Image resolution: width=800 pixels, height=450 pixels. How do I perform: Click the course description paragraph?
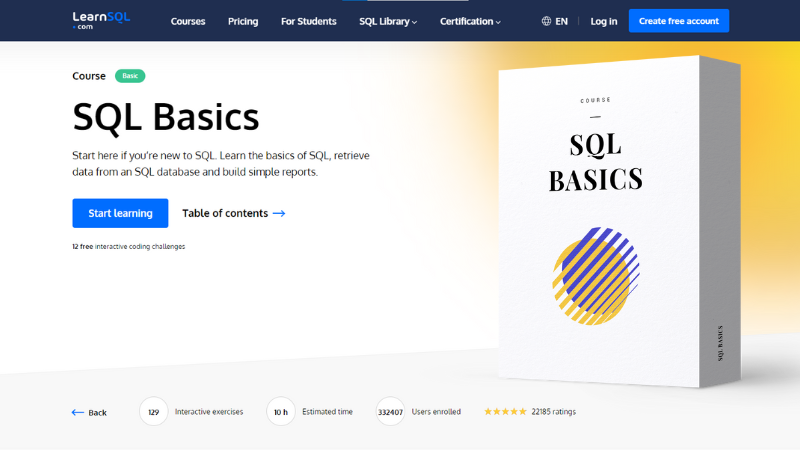click(x=221, y=163)
